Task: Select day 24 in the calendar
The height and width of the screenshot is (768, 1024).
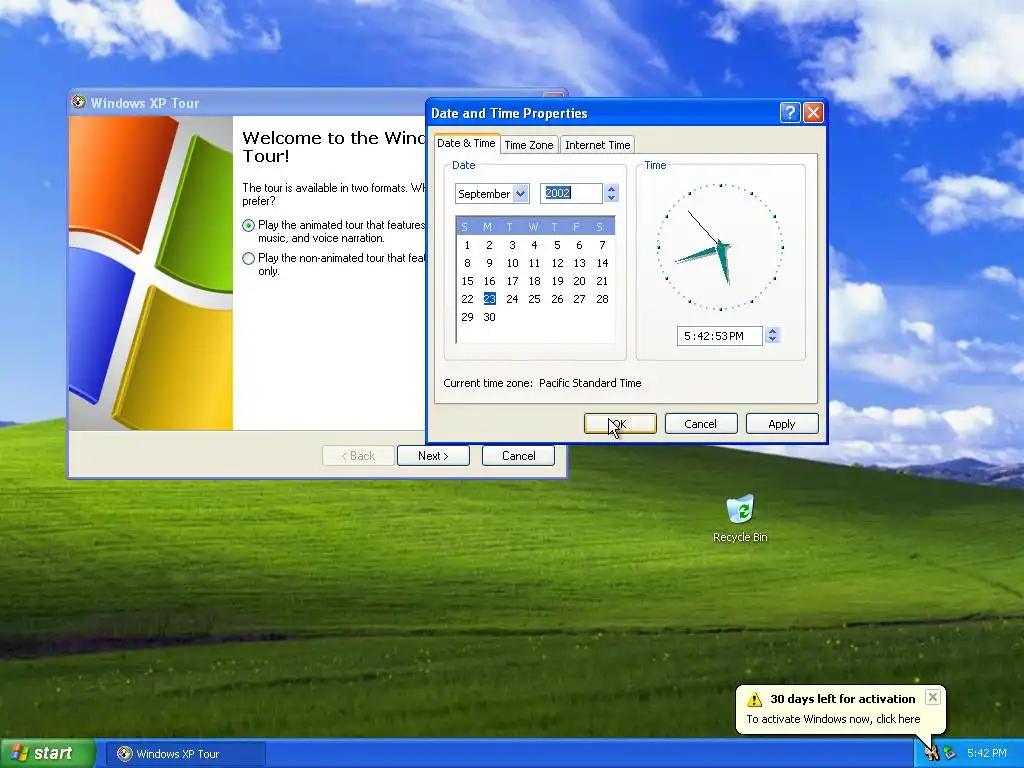Action: (x=512, y=298)
